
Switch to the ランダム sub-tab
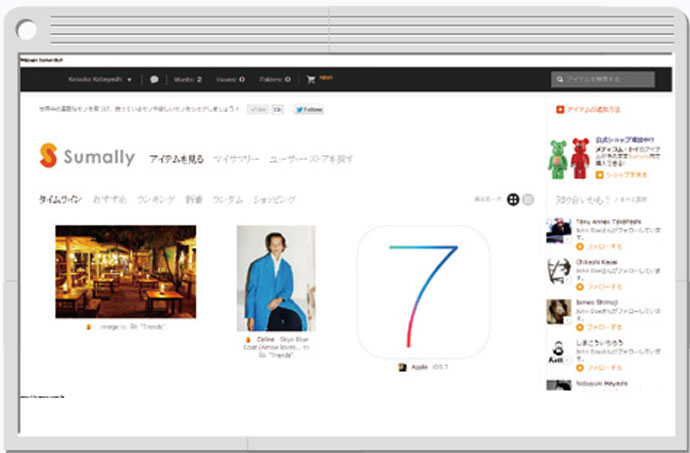tap(228, 199)
